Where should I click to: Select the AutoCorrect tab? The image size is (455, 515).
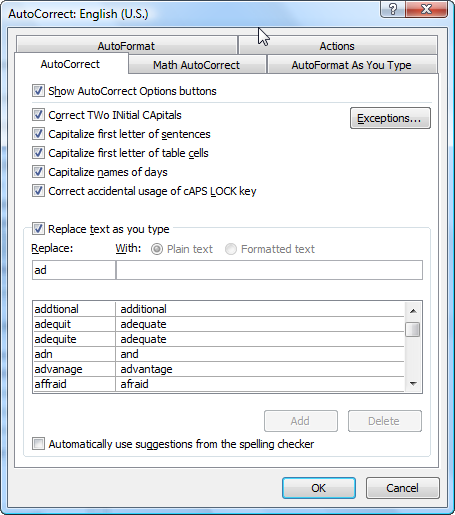[x=70, y=64]
